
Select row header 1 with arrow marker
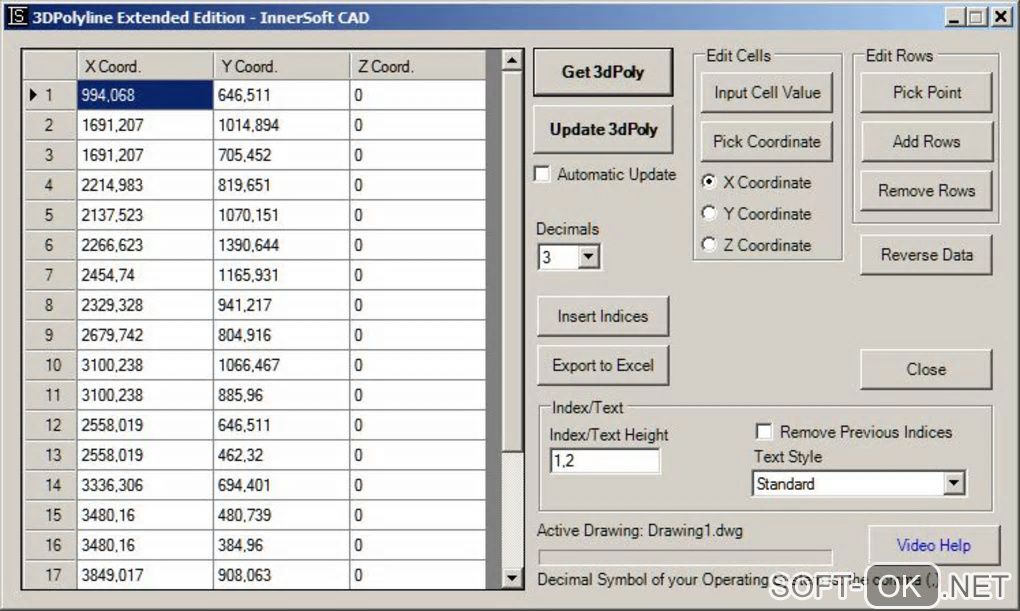50,95
